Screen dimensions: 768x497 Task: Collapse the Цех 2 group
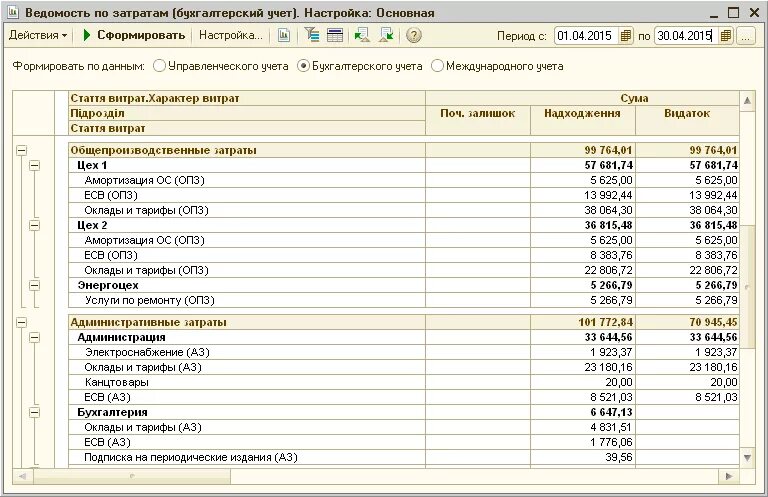click(x=34, y=225)
